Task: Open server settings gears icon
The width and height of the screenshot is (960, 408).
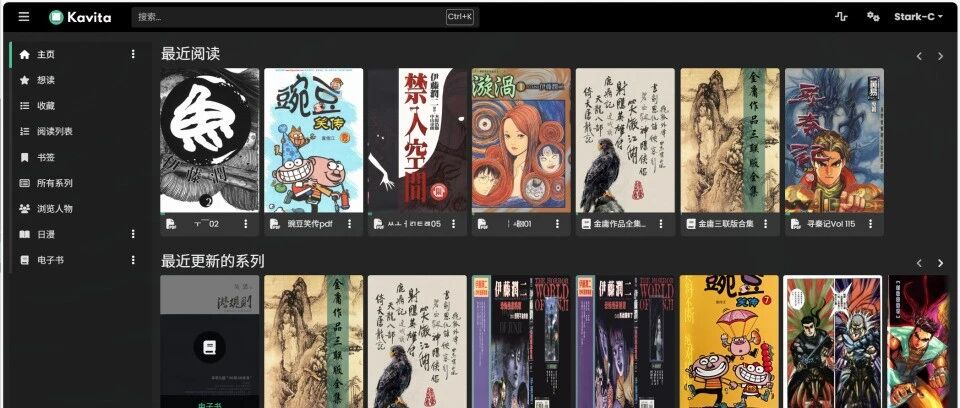Action: pos(873,17)
